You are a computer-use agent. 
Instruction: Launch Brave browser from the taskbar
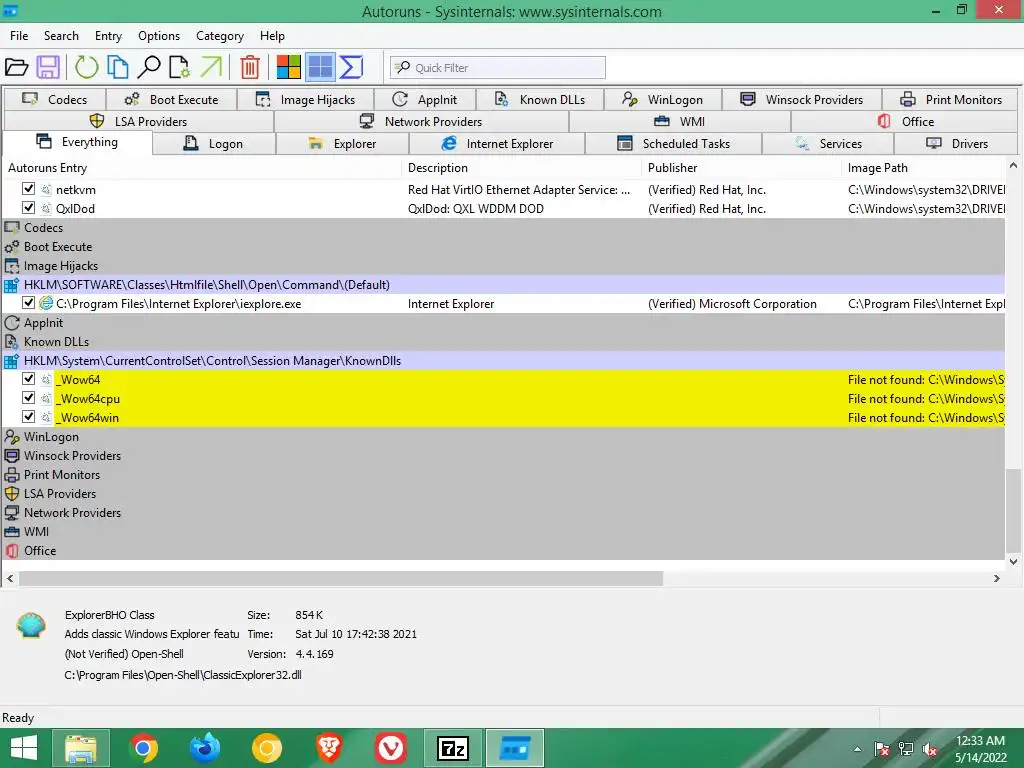point(329,748)
